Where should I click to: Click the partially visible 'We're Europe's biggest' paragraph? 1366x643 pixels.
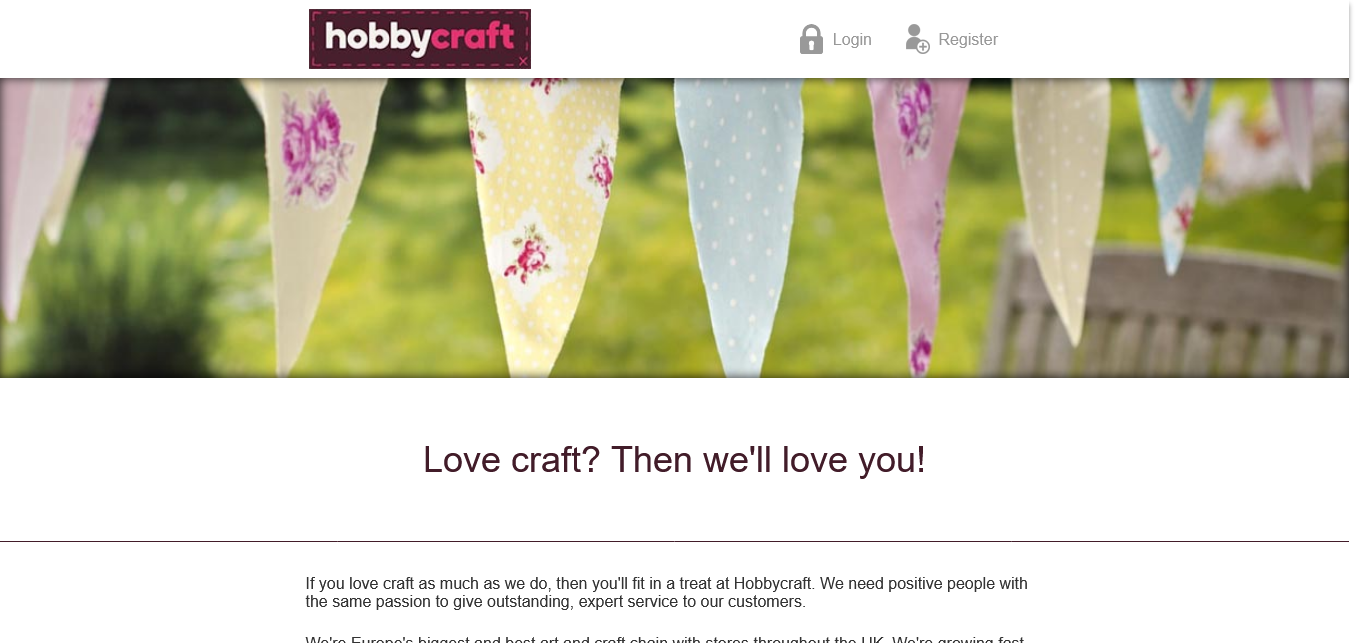[666, 639]
